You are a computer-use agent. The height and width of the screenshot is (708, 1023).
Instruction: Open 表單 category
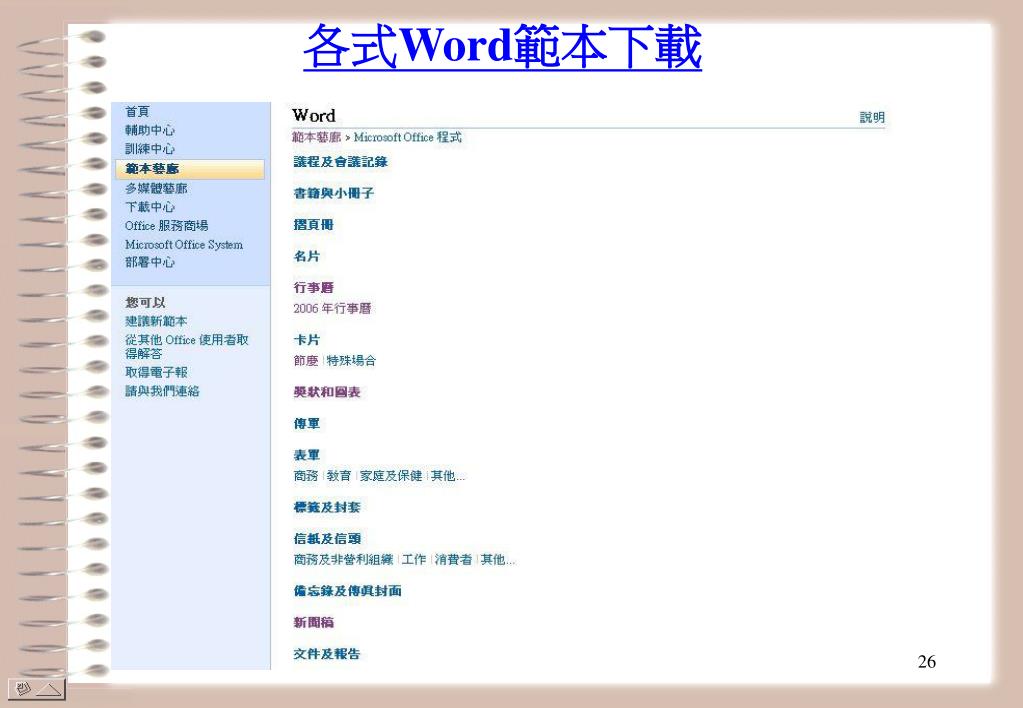tap(307, 455)
